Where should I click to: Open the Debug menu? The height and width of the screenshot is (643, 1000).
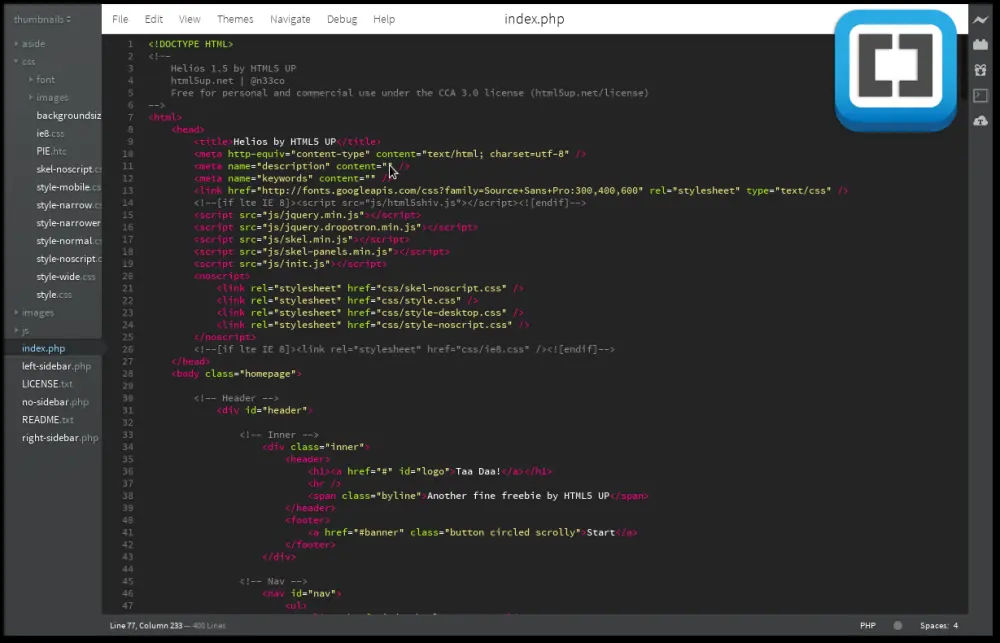342,18
